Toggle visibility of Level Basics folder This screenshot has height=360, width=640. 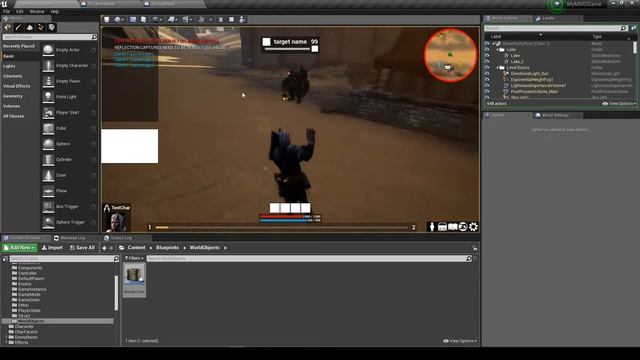[487, 67]
